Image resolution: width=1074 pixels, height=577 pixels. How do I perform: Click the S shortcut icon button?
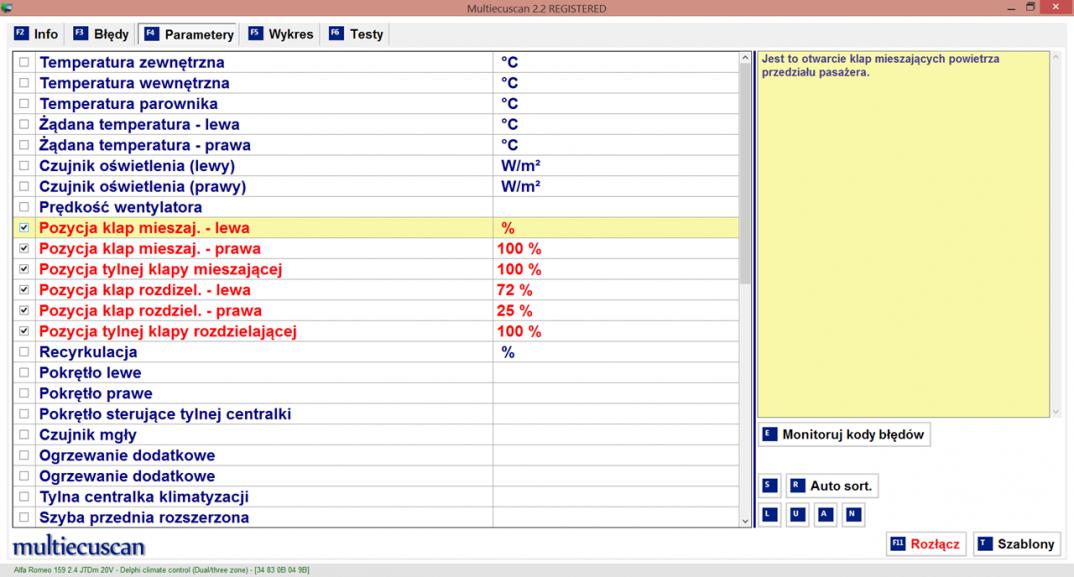(769, 486)
